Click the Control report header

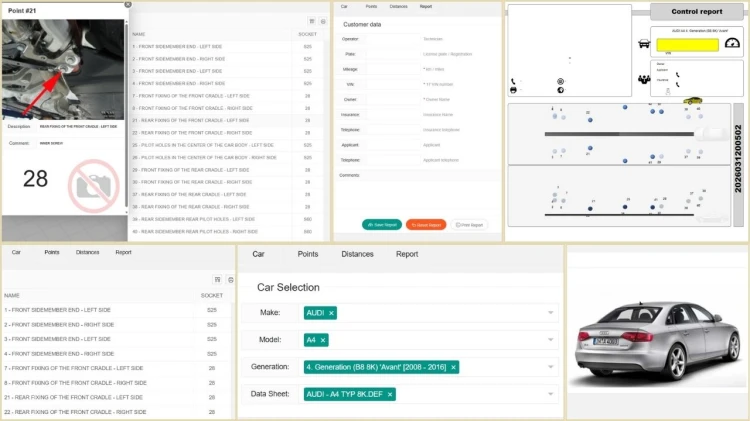(696, 11)
